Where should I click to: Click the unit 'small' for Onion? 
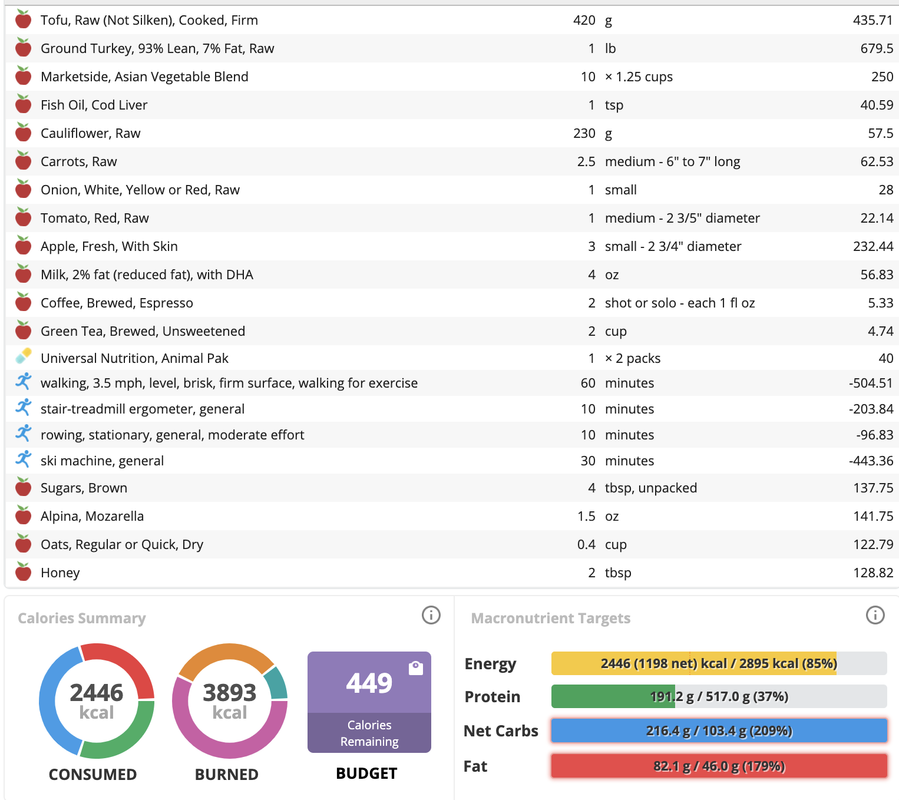pyautogui.click(x=621, y=190)
